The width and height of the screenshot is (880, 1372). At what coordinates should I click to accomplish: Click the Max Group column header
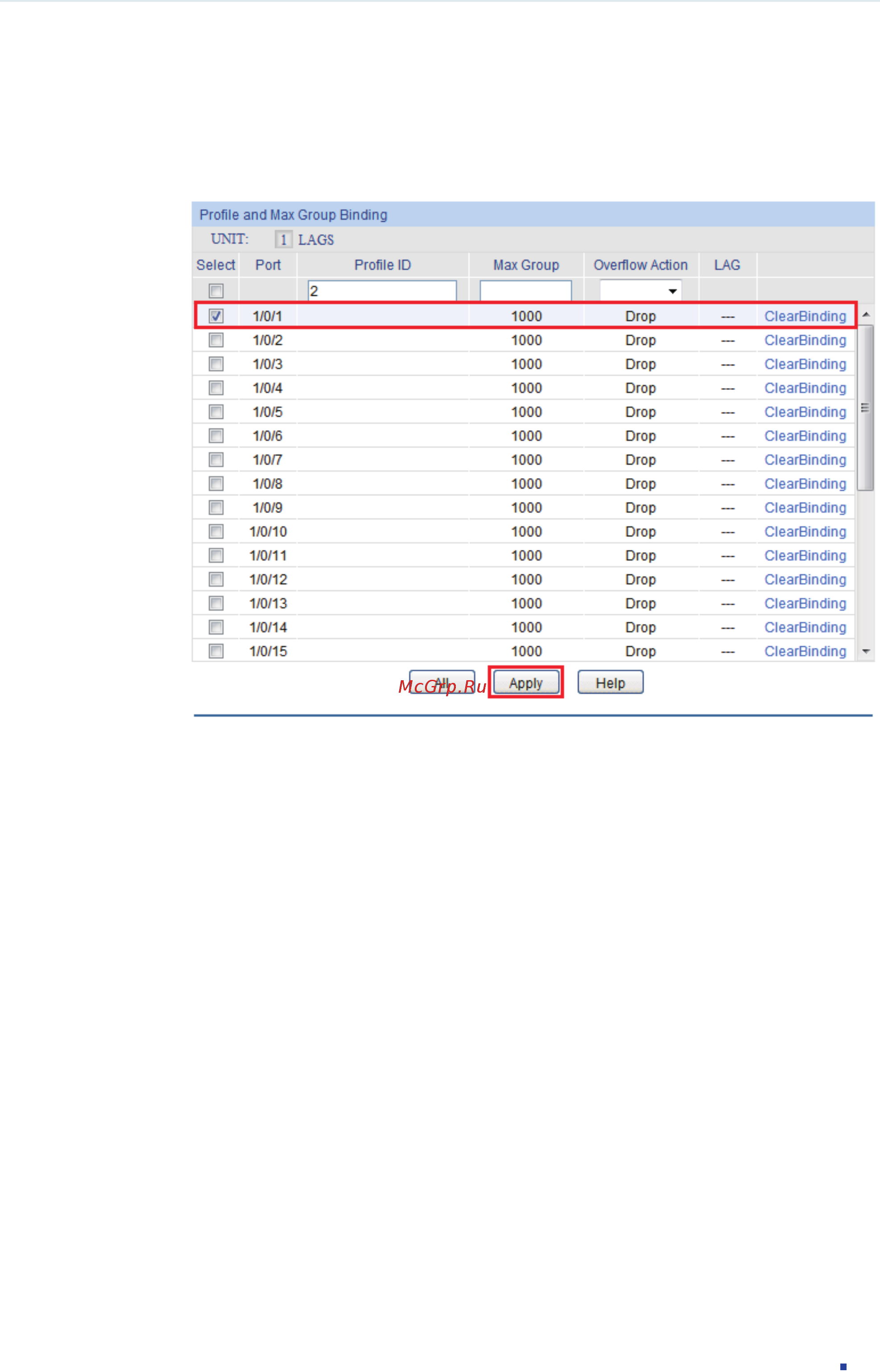526,265
